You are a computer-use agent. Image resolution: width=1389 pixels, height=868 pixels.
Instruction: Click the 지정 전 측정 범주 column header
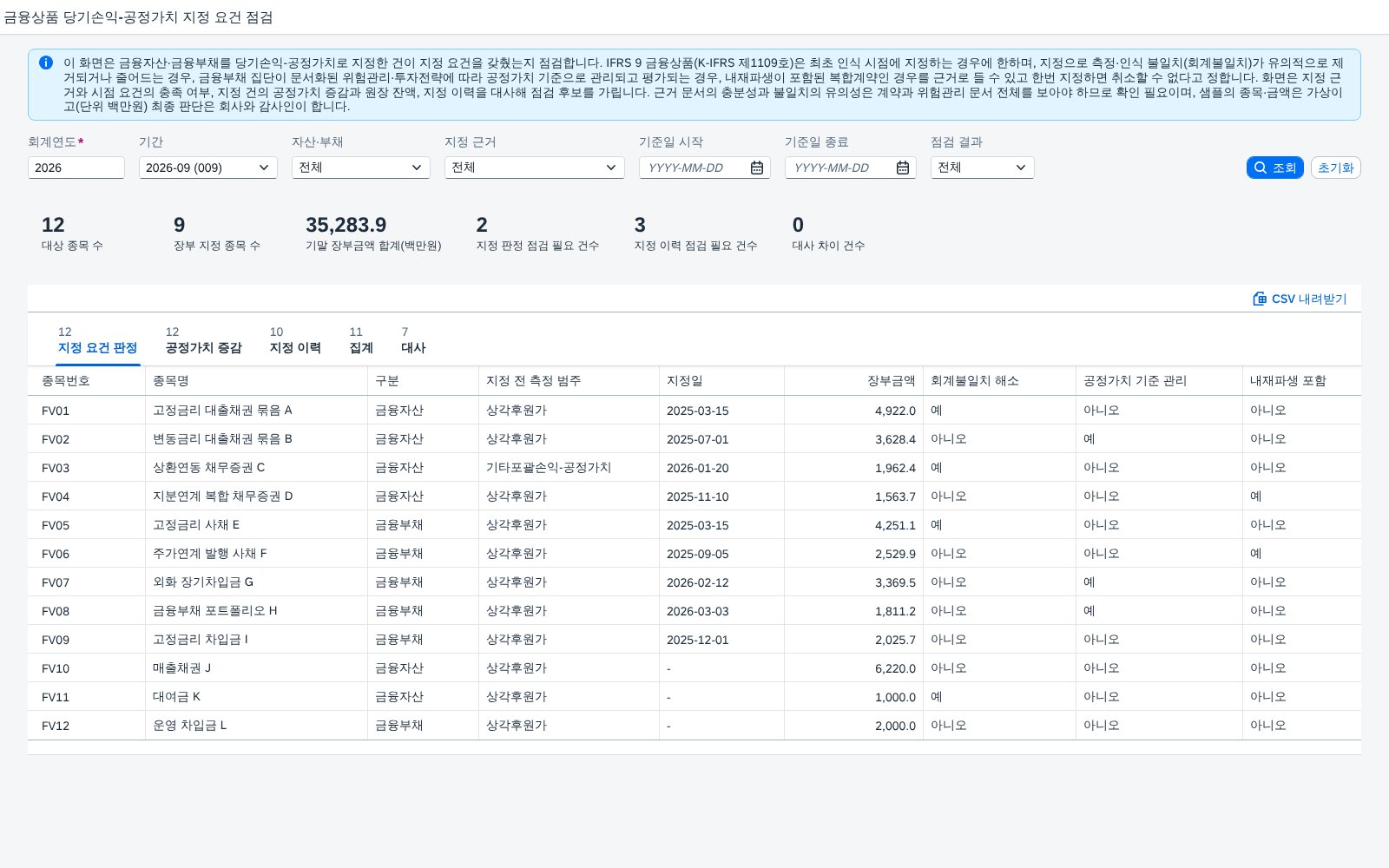point(569,381)
